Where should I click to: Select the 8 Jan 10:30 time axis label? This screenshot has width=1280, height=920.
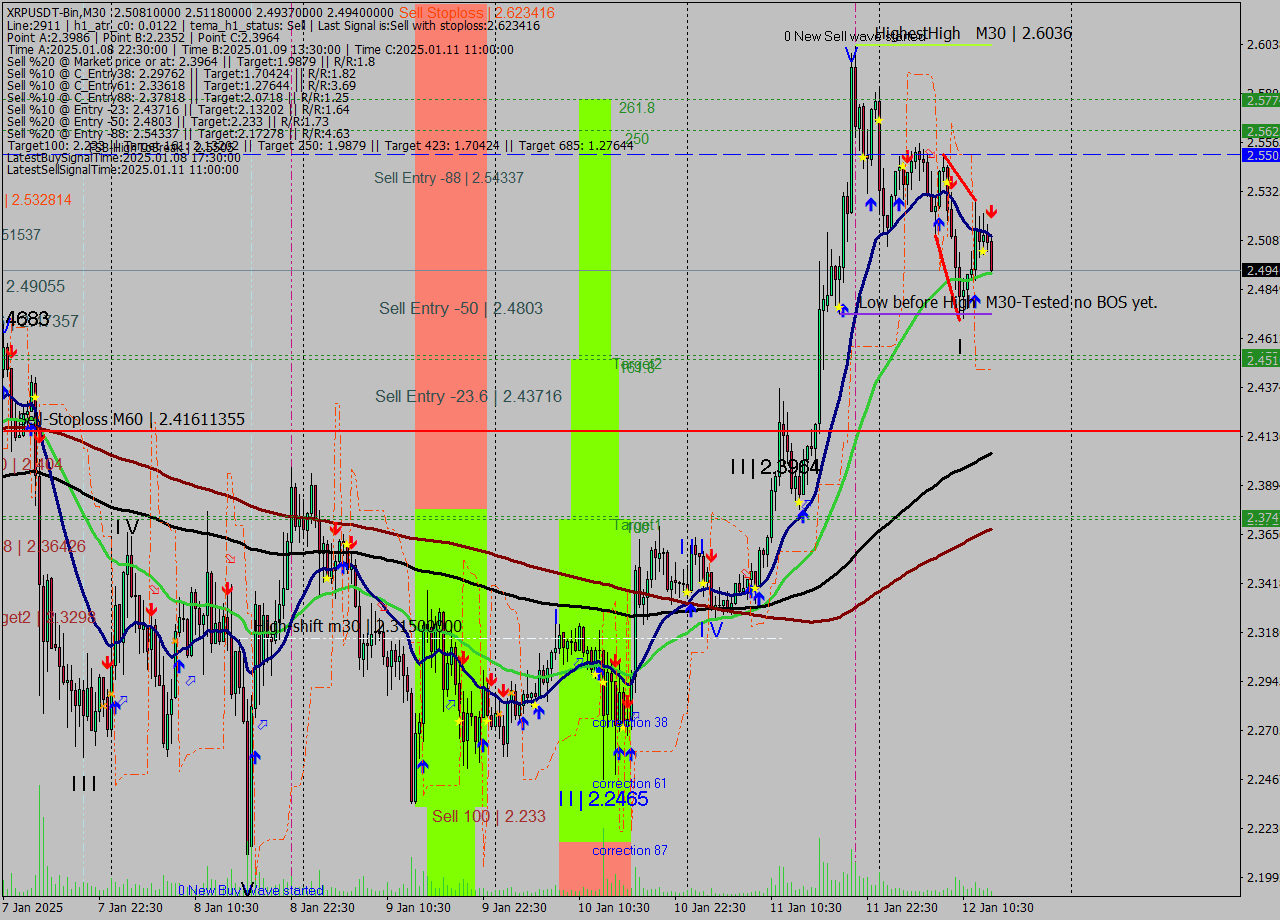tap(226, 908)
